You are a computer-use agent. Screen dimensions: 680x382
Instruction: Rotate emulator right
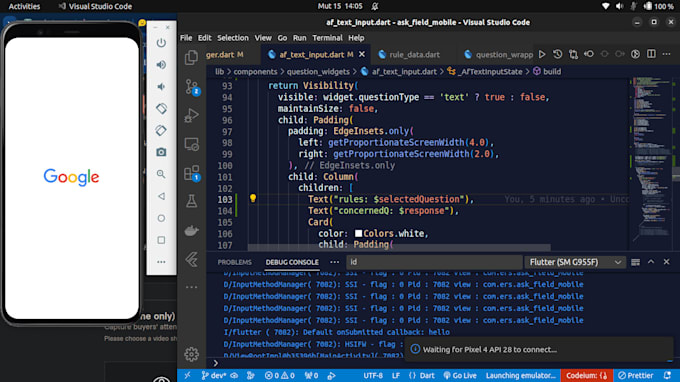tap(161, 130)
